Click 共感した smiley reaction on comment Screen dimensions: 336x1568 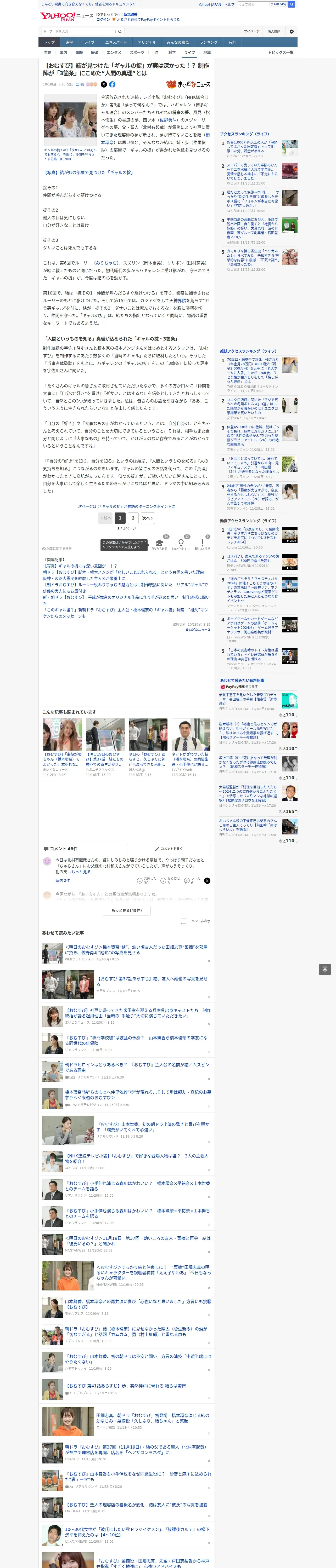pyautogui.click(x=140, y=880)
